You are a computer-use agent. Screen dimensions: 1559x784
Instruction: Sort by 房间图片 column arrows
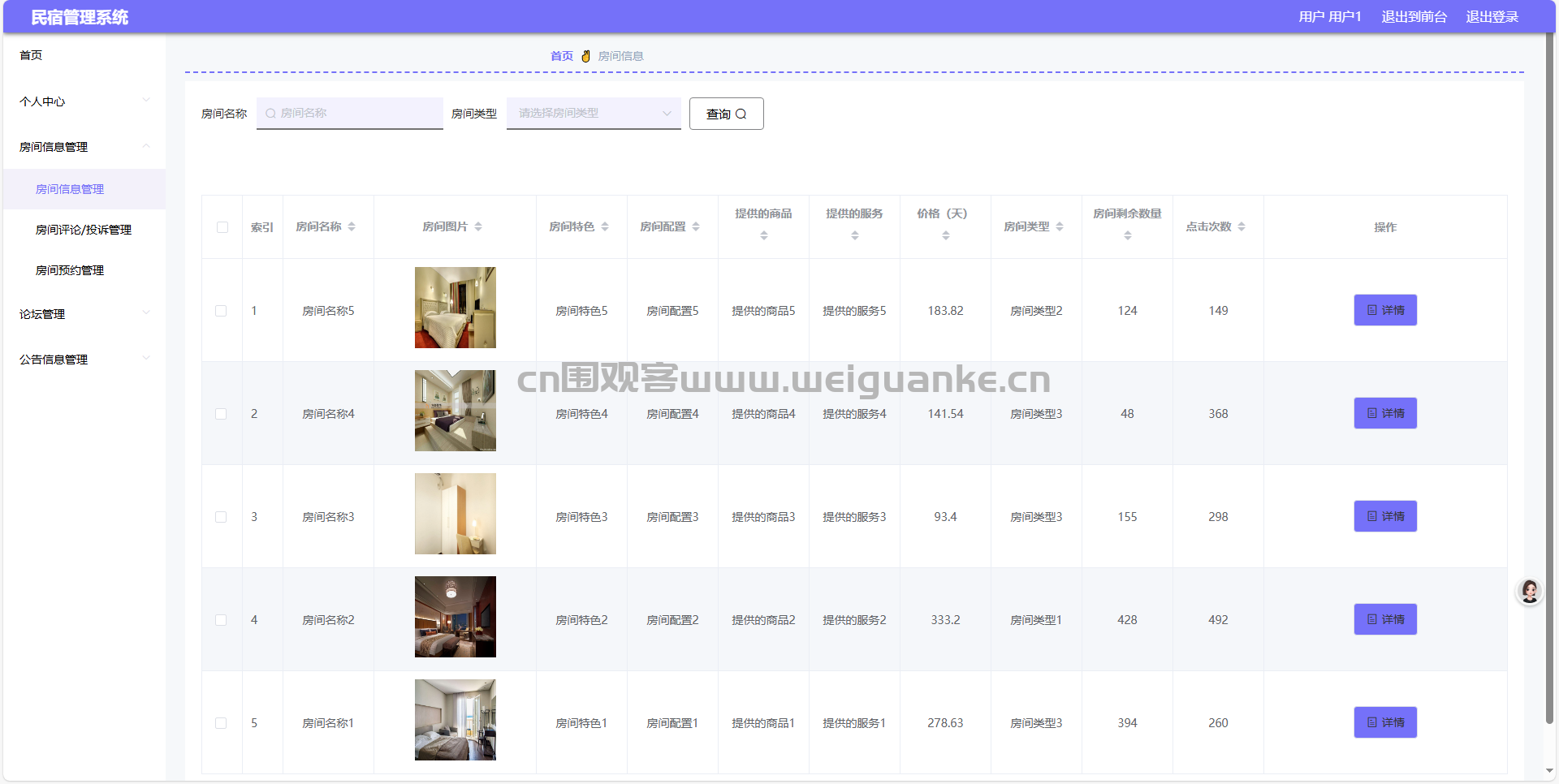coord(478,227)
